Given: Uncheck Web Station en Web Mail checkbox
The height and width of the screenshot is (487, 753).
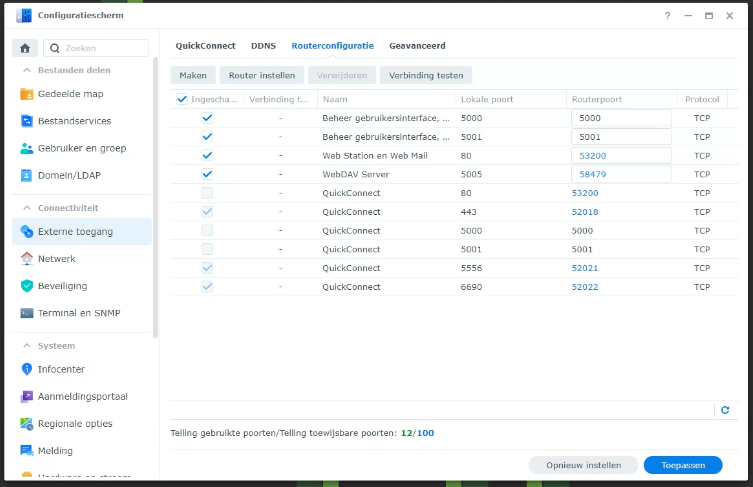Looking at the screenshot, I should pyautogui.click(x=207, y=156).
